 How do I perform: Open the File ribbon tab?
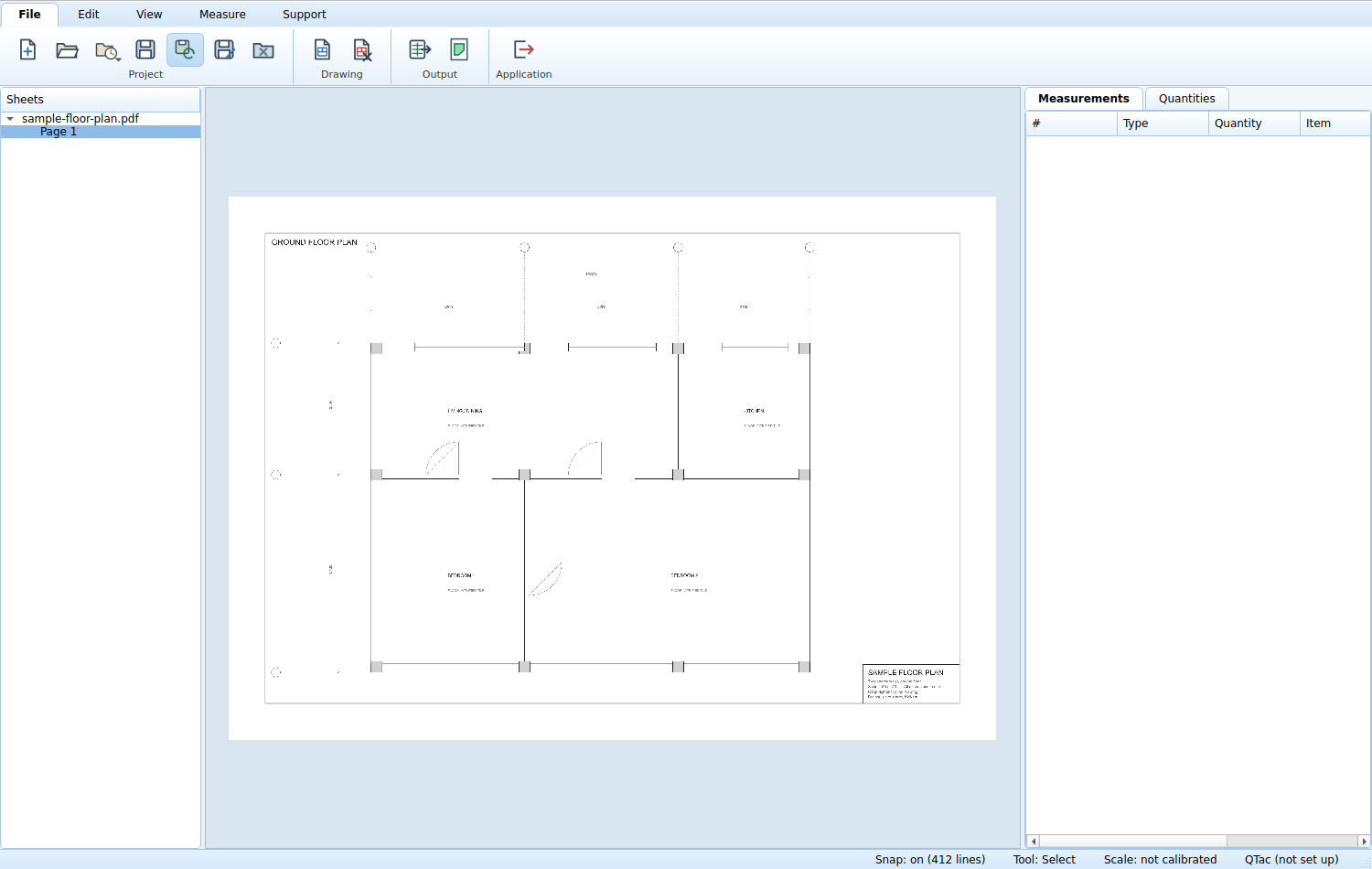pyautogui.click(x=29, y=15)
